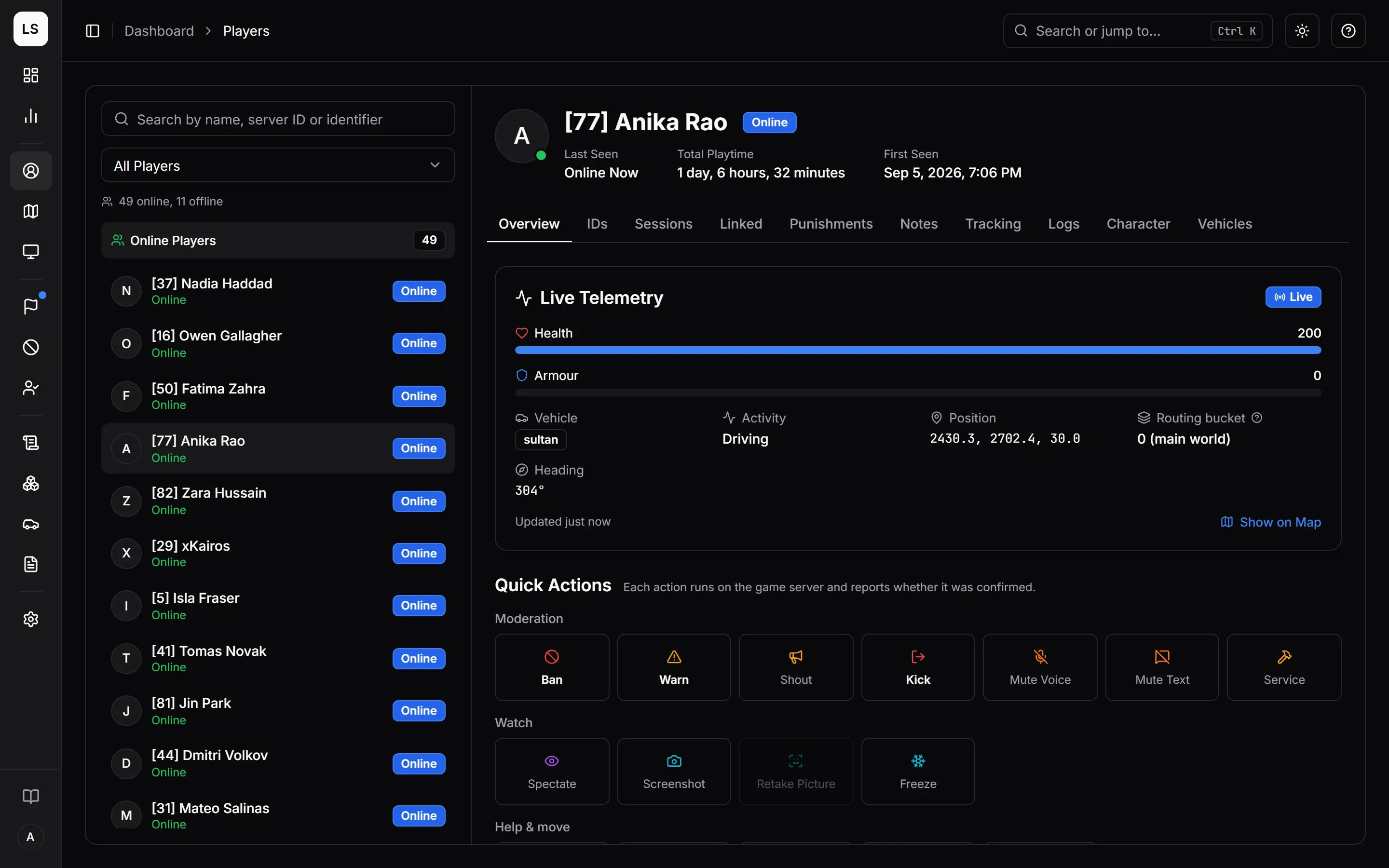
Task: Ban the player
Action: (552, 667)
